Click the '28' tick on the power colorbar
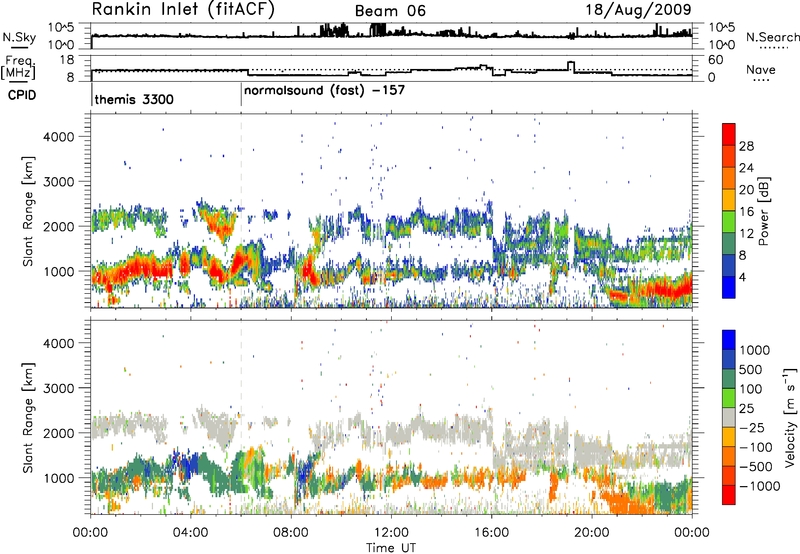This screenshot has width=800, height=554. [746, 146]
